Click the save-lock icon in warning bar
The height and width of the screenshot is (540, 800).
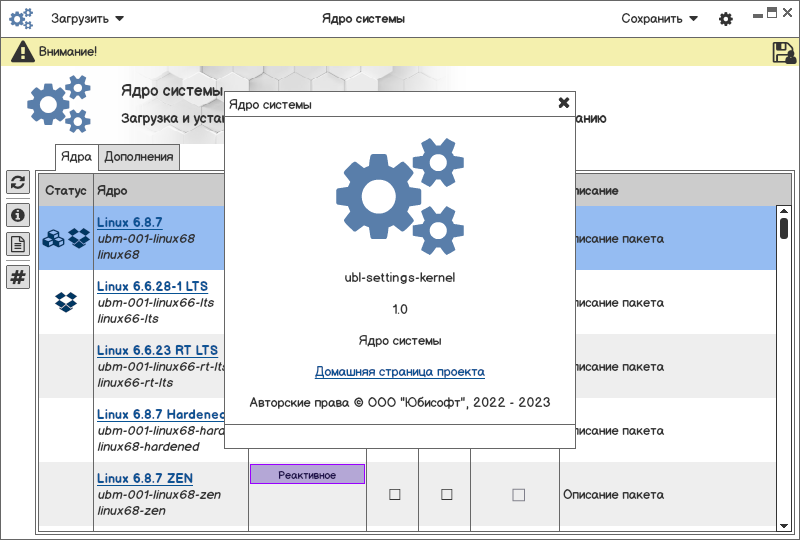coord(783,52)
